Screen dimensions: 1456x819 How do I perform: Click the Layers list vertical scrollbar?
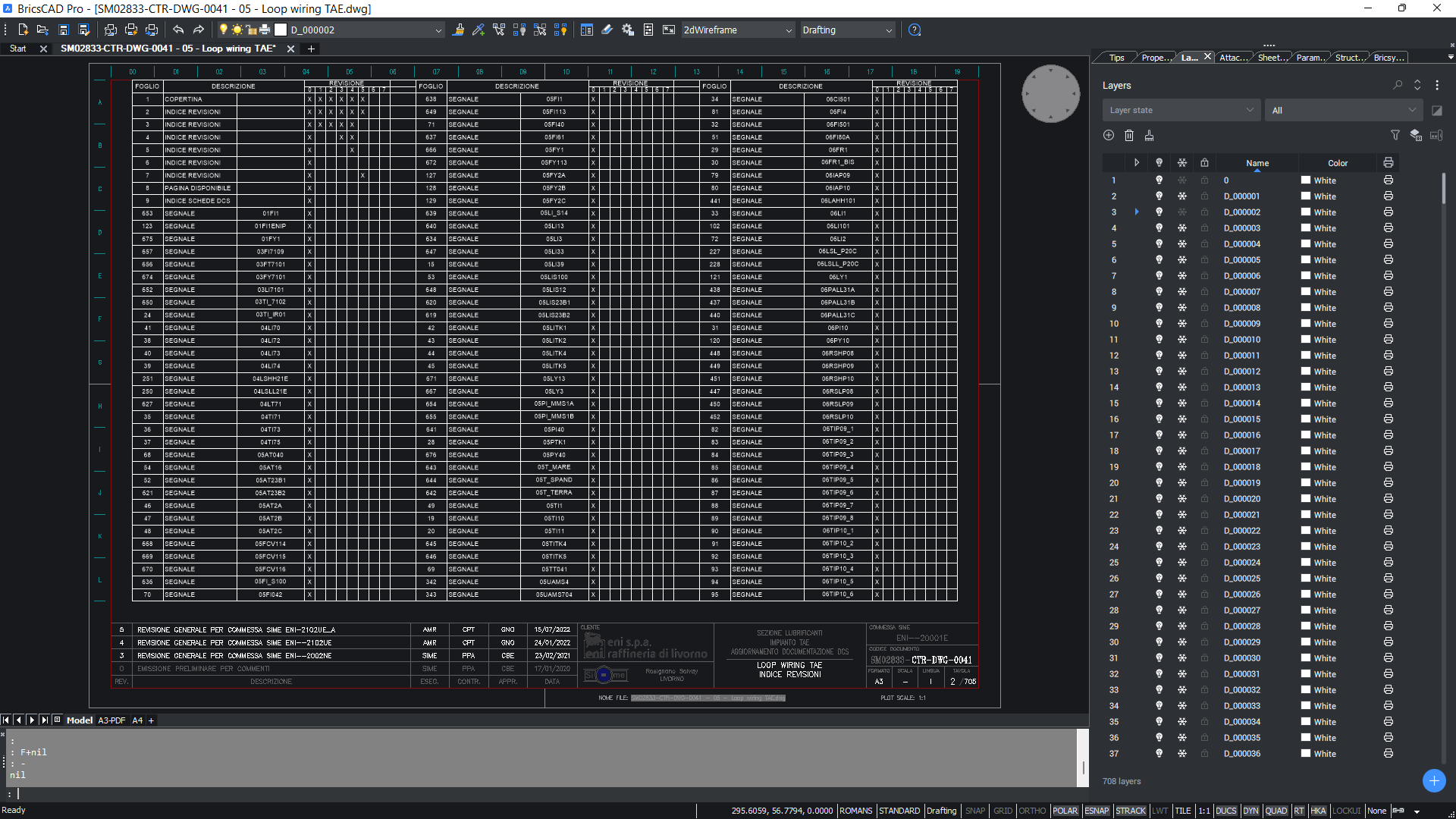pos(1444,188)
